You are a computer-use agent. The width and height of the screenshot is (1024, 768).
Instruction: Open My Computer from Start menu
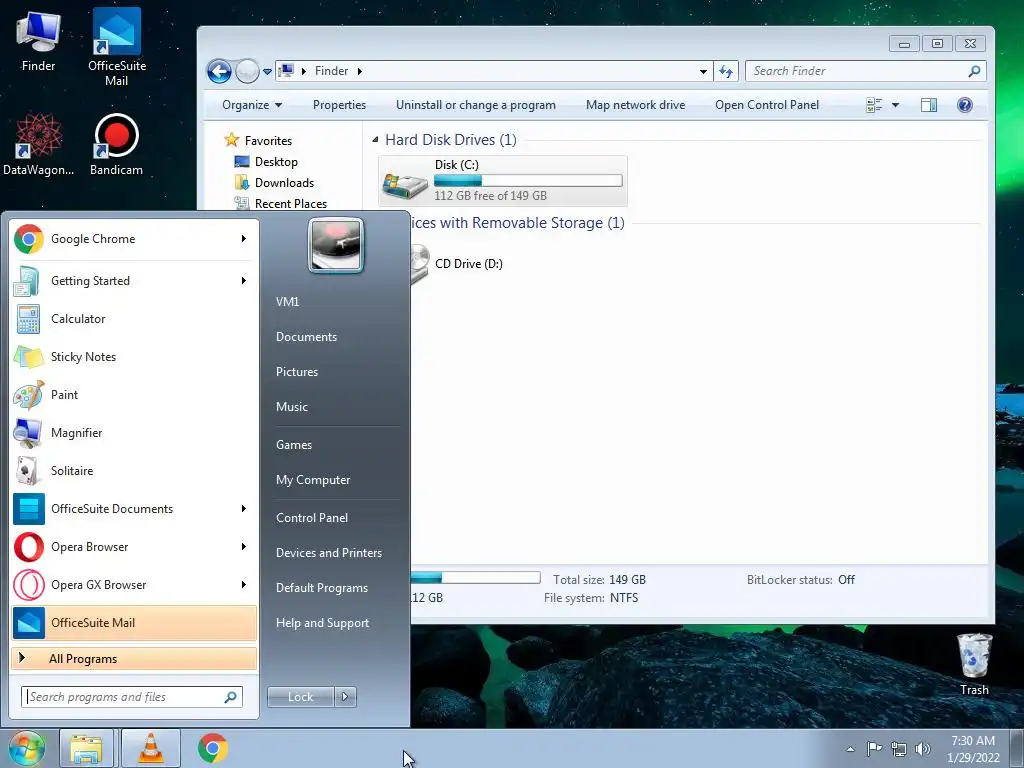(313, 480)
